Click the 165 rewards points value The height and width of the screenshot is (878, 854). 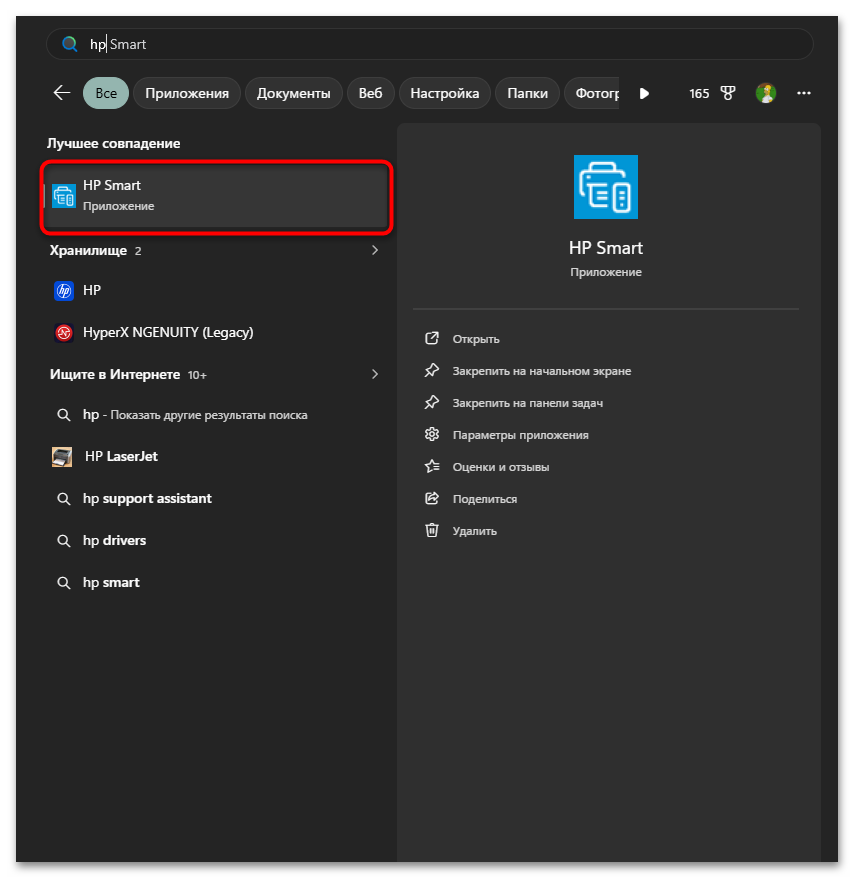[x=699, y=94]
